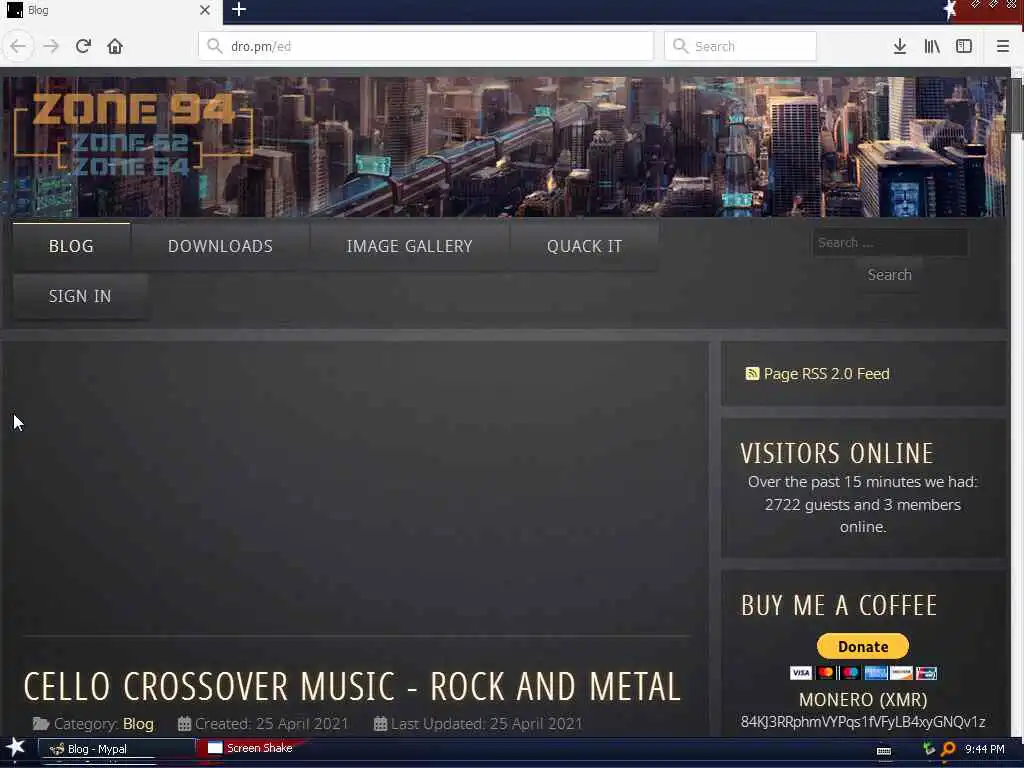Screen dimensions: 1024x768
Task: Switch to Screen Shake taskbar item
Action: point(250,748)
